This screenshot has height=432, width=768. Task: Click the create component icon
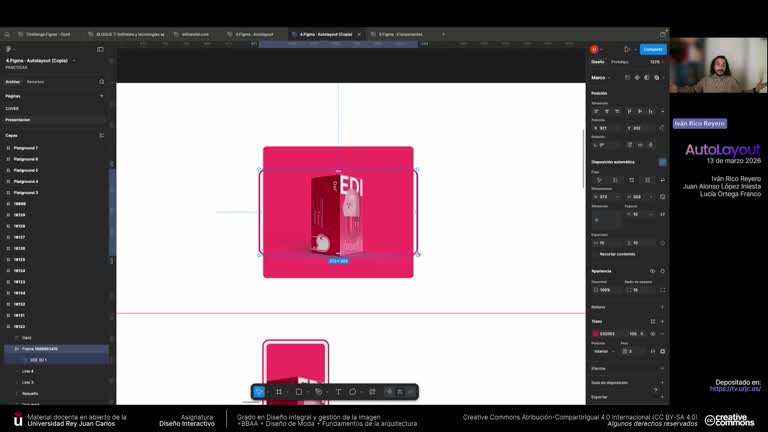(x=637, y=78)
